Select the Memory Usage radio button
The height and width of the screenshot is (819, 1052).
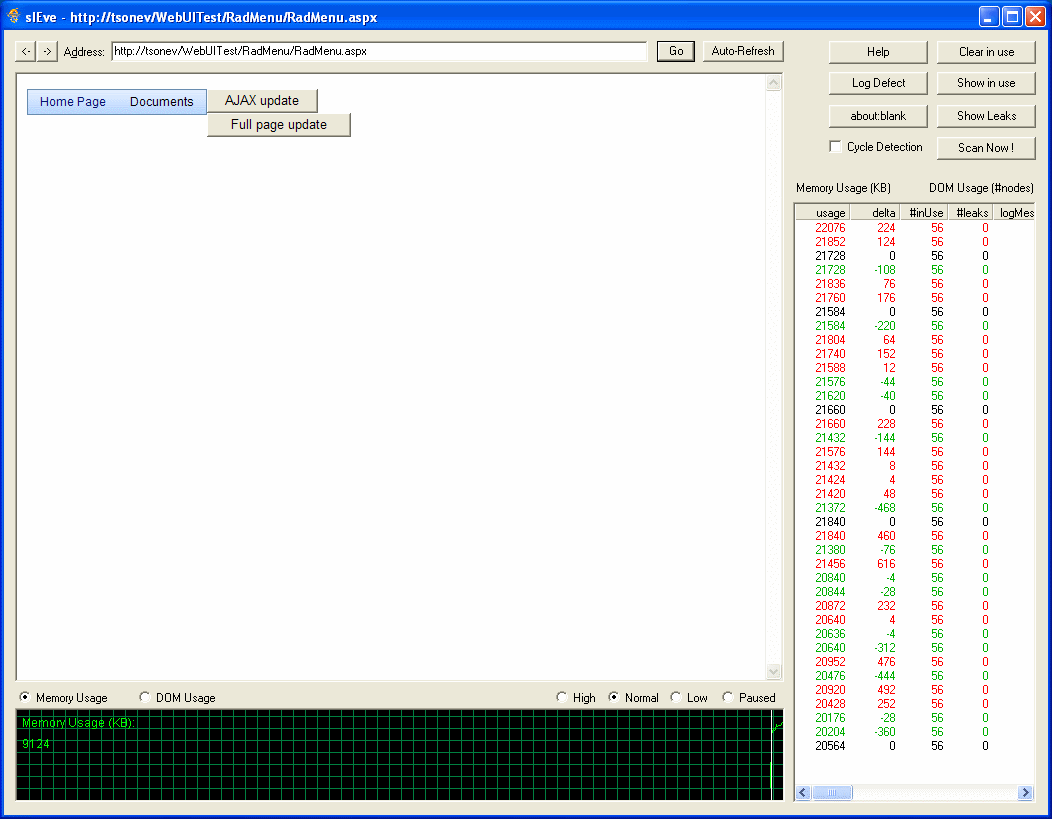(x=25, y=697)
